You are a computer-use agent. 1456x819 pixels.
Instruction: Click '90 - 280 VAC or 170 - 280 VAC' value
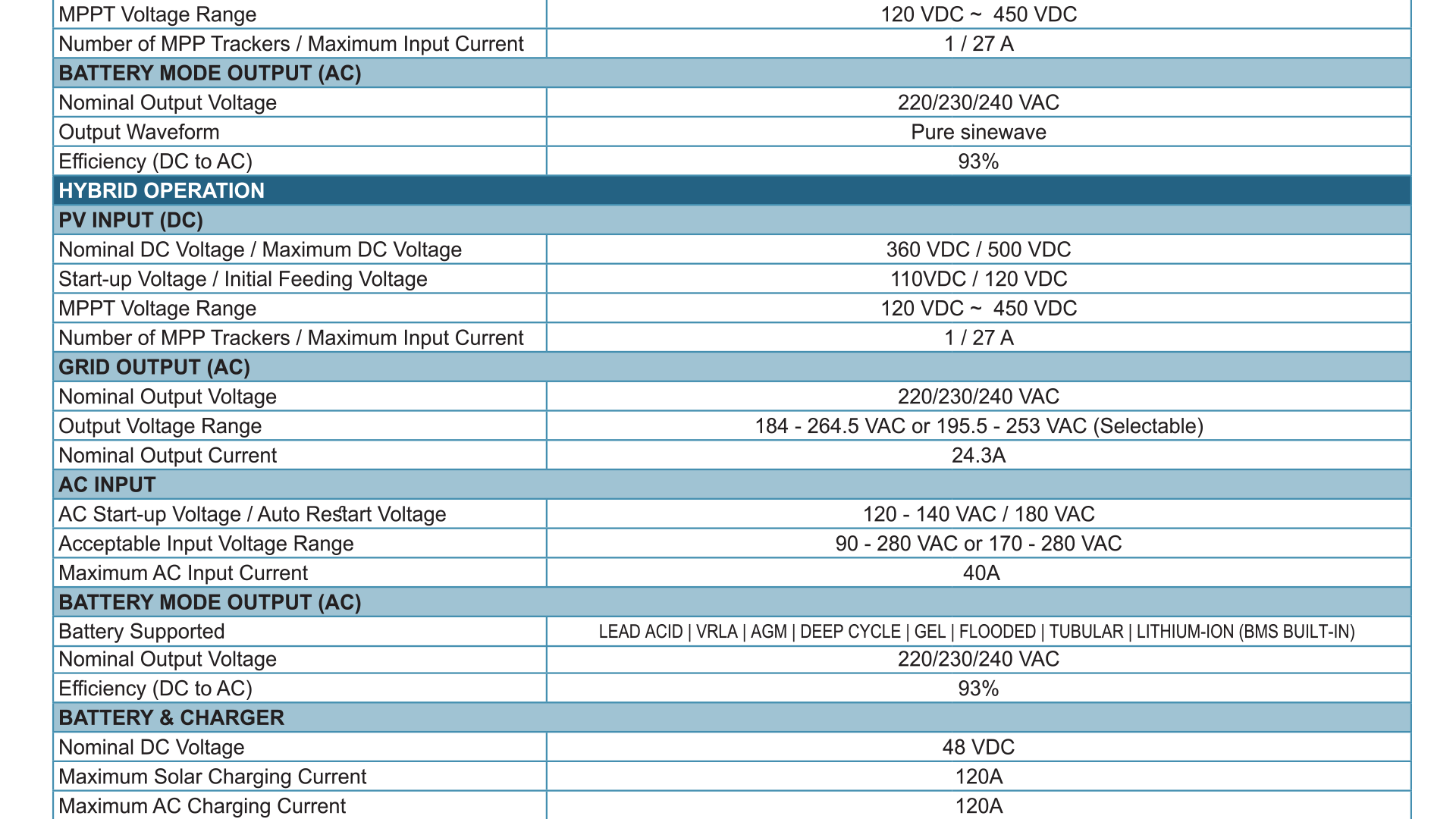pos(978,544)
